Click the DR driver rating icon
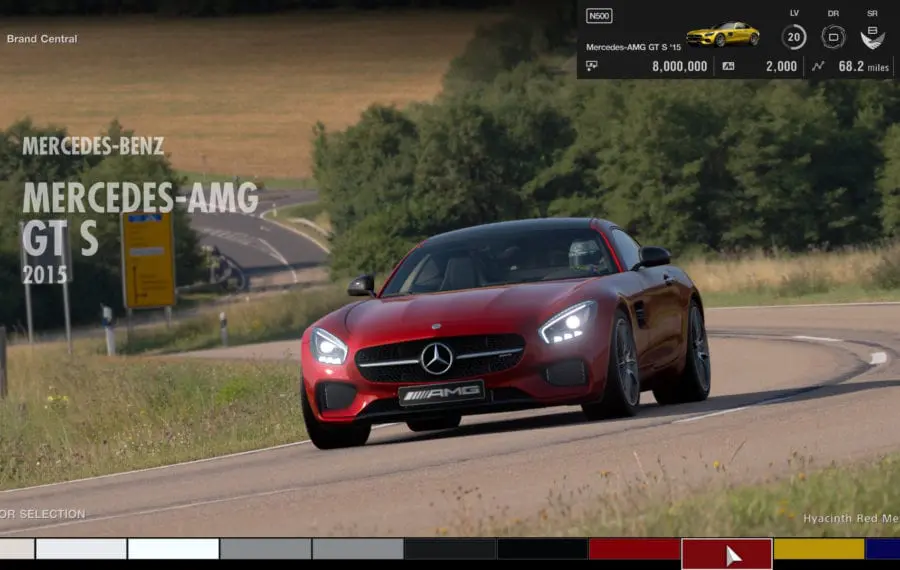Screen dimensions: 900x570 pyautogui.click(x=833, y=37)
